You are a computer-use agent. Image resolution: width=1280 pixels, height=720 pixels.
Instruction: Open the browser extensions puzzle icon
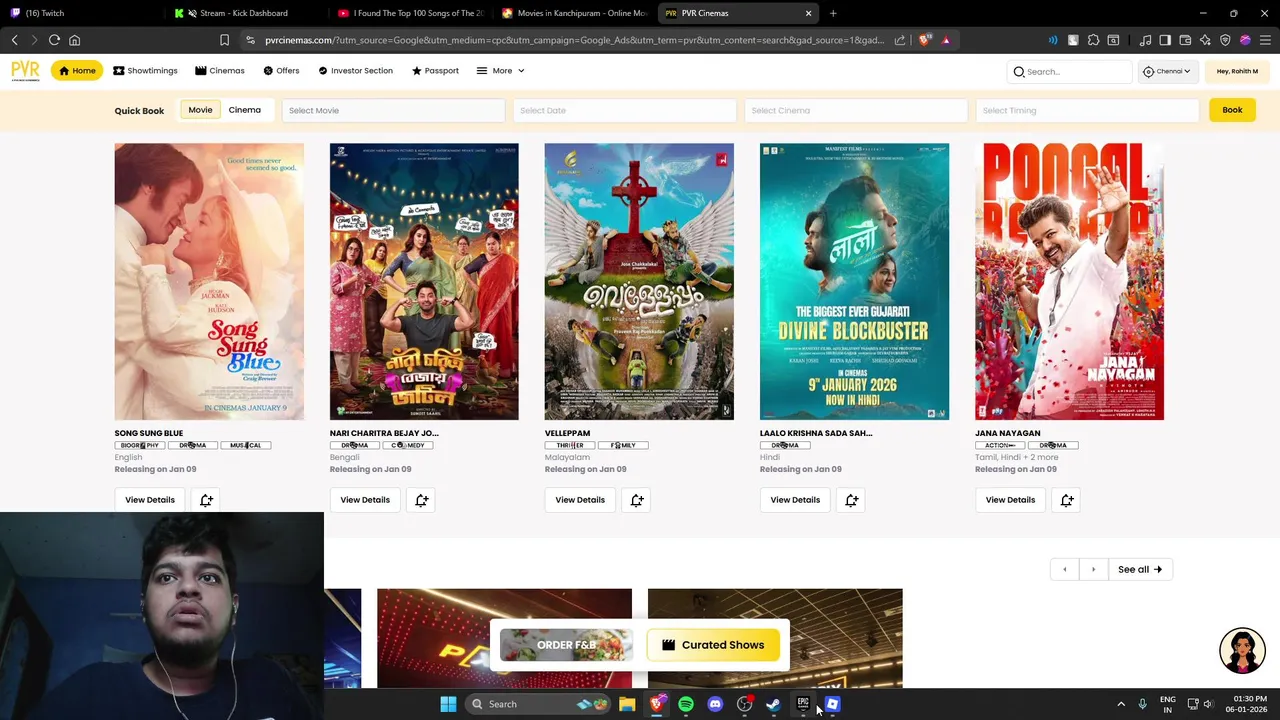coord(1093,40)
